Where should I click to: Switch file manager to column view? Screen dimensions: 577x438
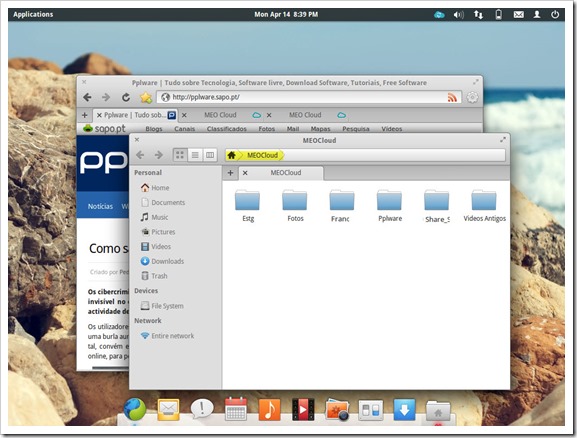click(210, 155)
